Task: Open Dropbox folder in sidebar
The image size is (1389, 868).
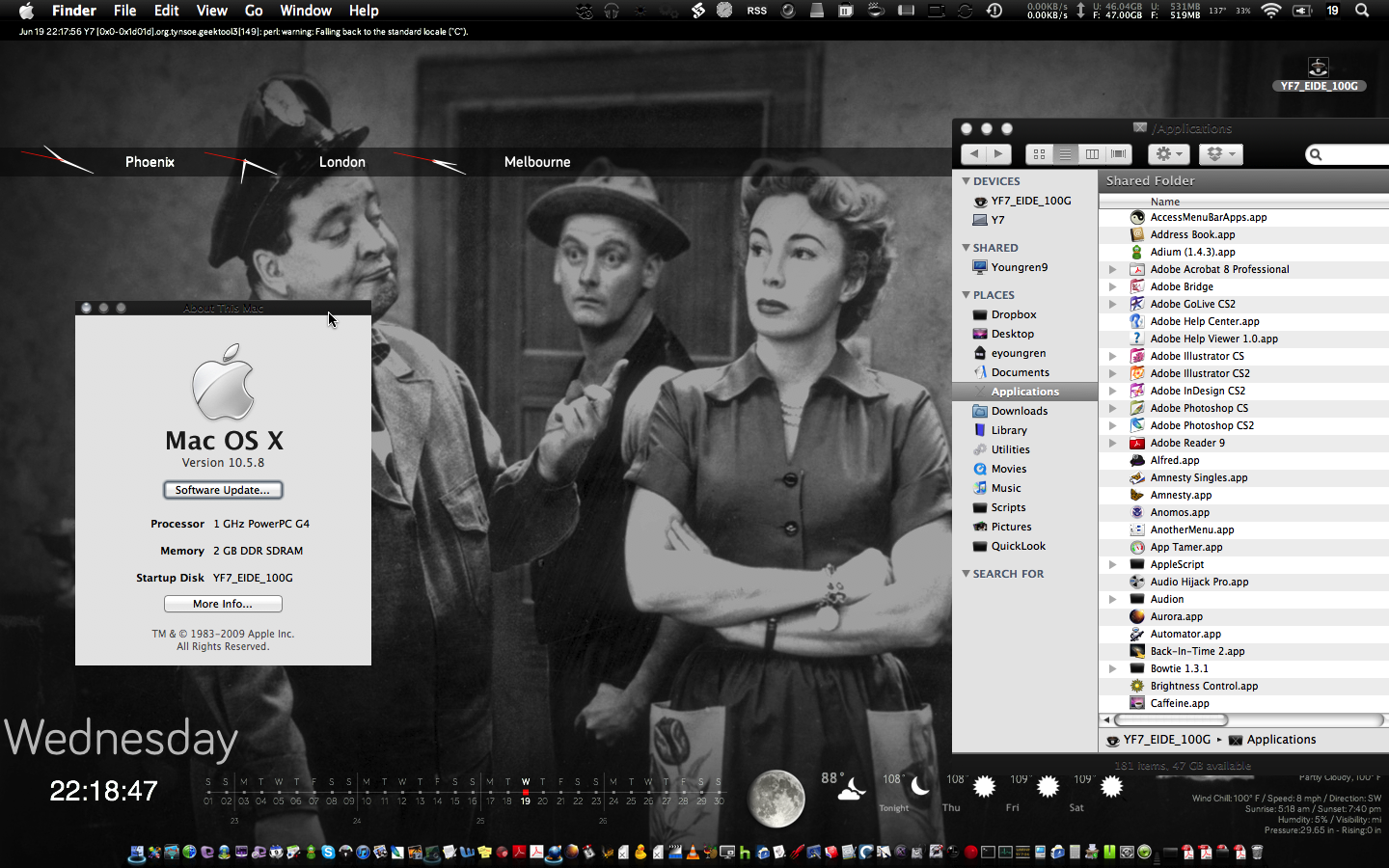Action: point(1024,314)
